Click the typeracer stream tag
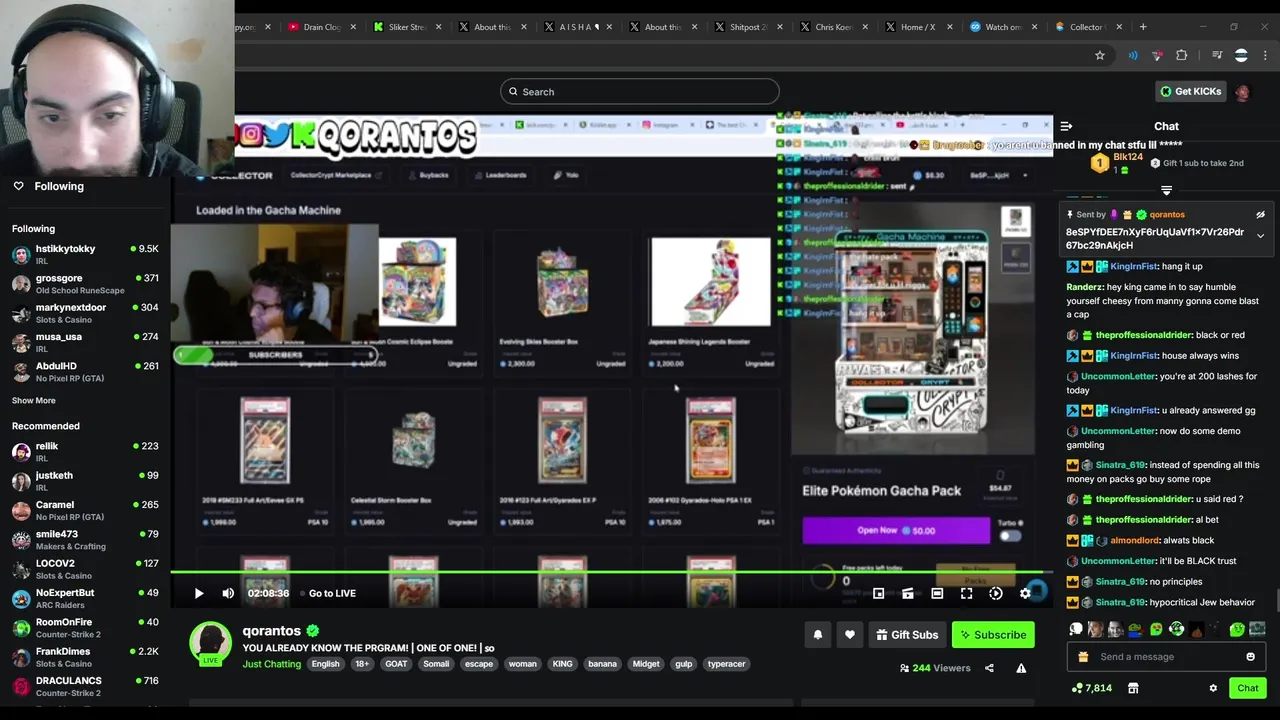Screen dimensions: 1280x720 tap(727, 664)
